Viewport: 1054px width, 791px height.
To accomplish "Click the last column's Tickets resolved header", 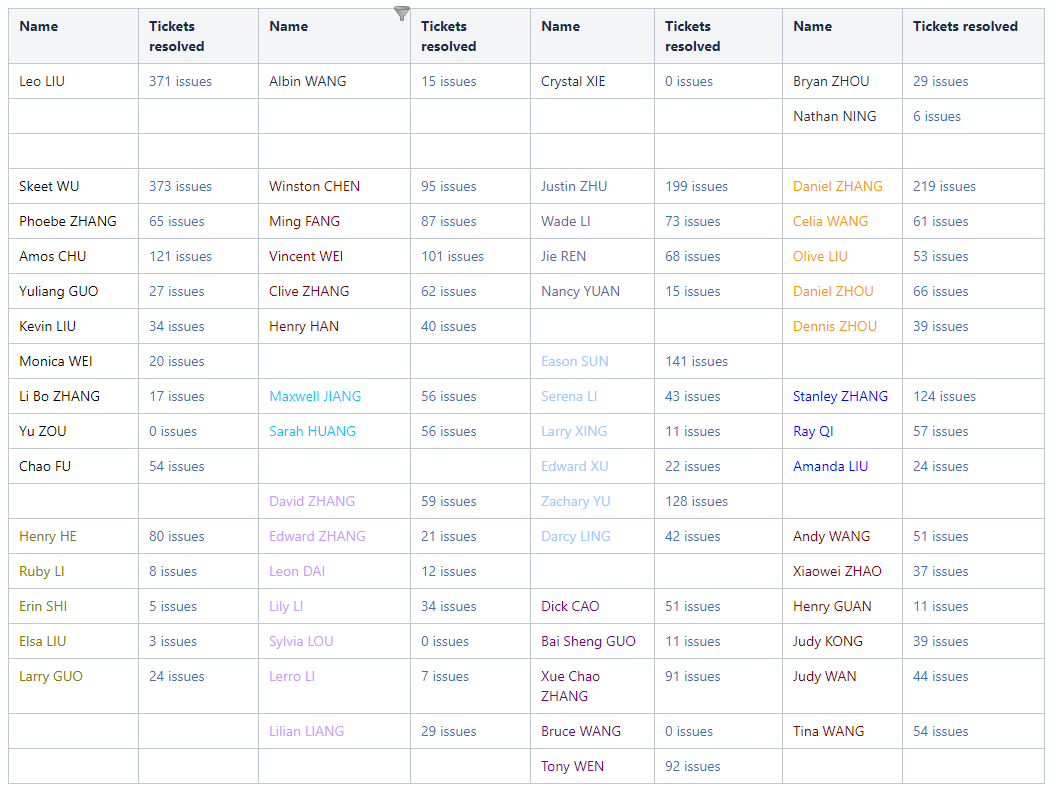I will (965, 26).
